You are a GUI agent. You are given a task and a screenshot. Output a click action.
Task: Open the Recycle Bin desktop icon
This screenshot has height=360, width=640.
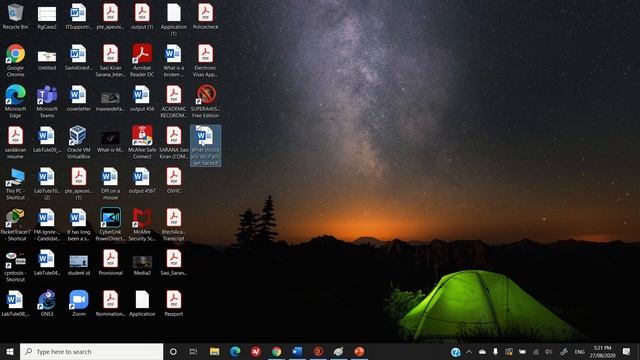pos(16,17)
